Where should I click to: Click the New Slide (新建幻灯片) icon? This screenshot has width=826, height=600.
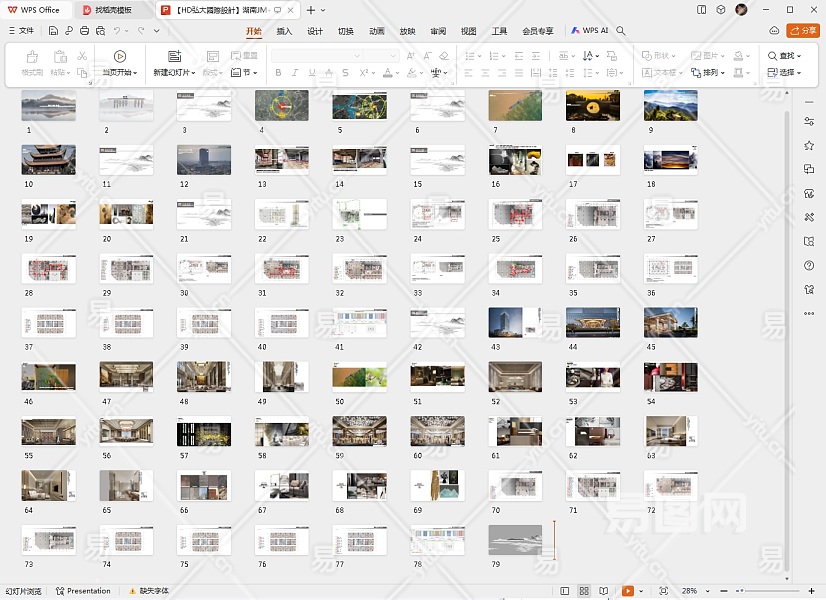(x=174, y=57)
